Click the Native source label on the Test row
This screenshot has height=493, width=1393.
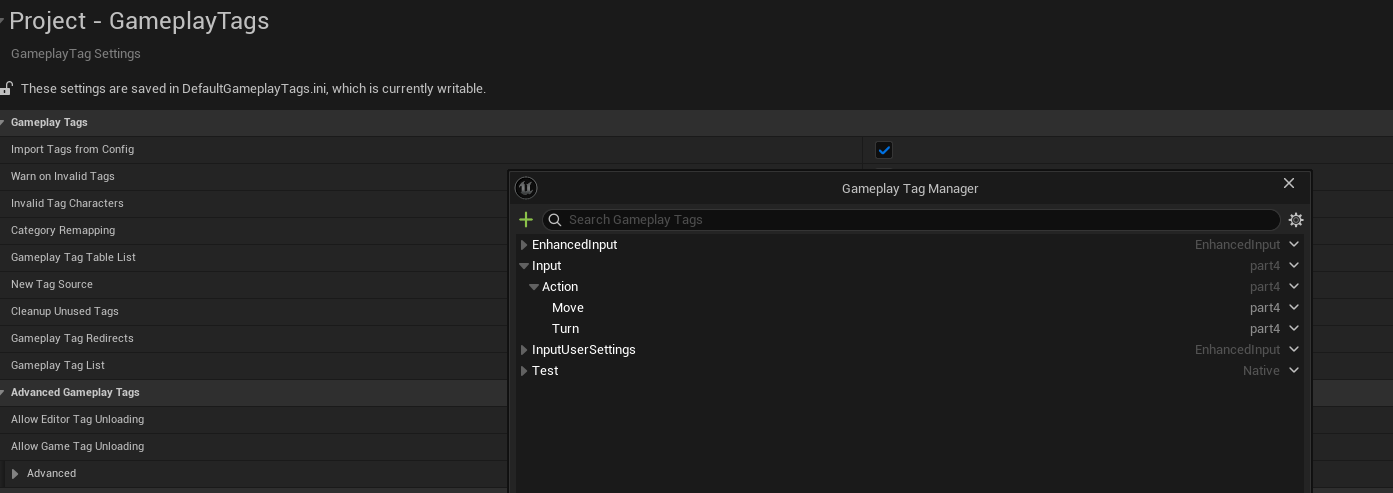[1261, 371]
